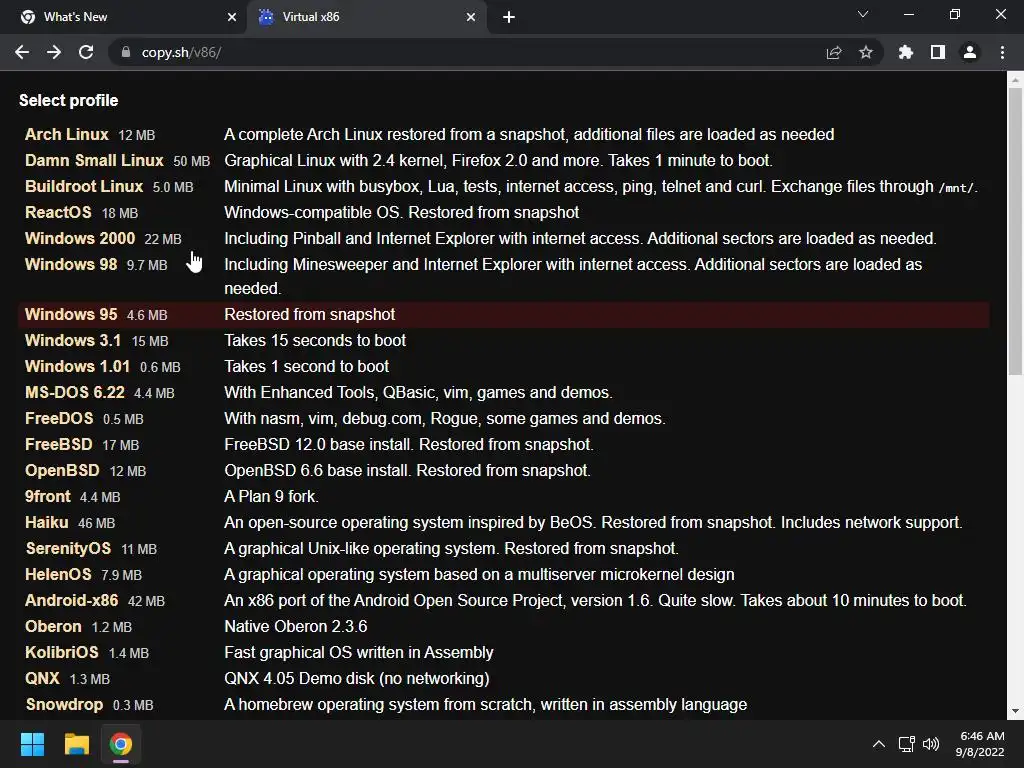The height and width of the screenshot is (768, 1024).
Task: Start the SerenityOS profile
Action: (x=68, y=549)
